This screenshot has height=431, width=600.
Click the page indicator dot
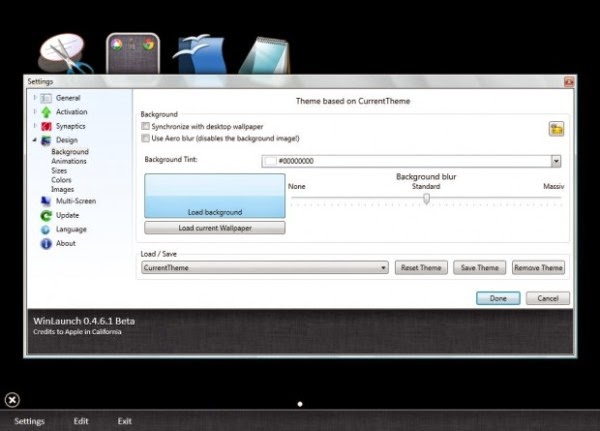(x=300, y=404)
